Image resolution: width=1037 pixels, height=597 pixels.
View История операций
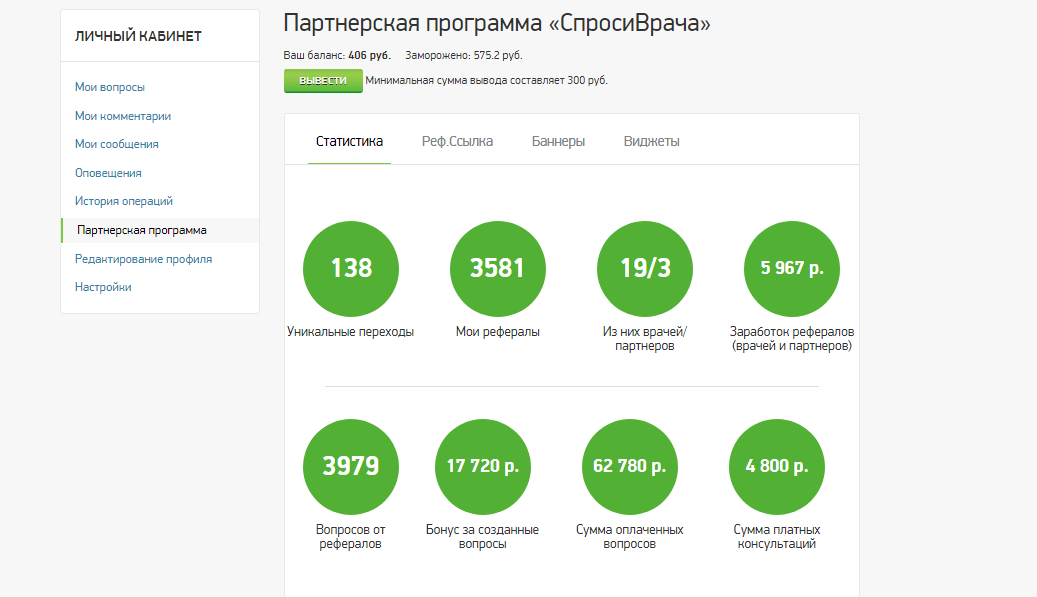(x=124, y=201)
